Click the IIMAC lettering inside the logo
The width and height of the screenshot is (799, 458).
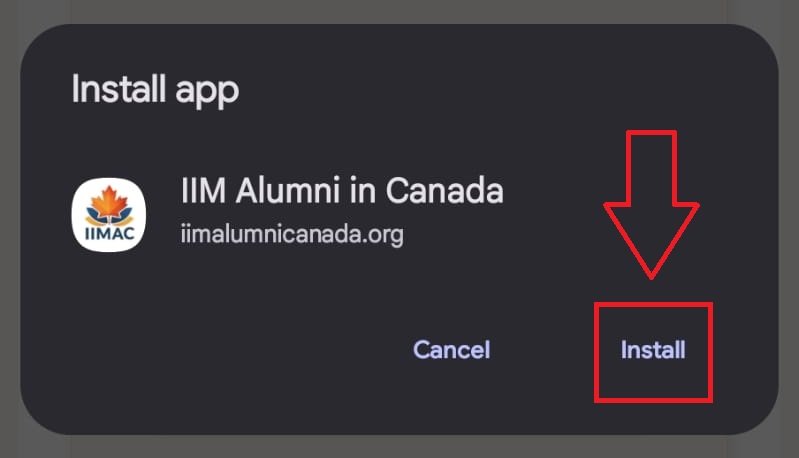pos(109,234)
